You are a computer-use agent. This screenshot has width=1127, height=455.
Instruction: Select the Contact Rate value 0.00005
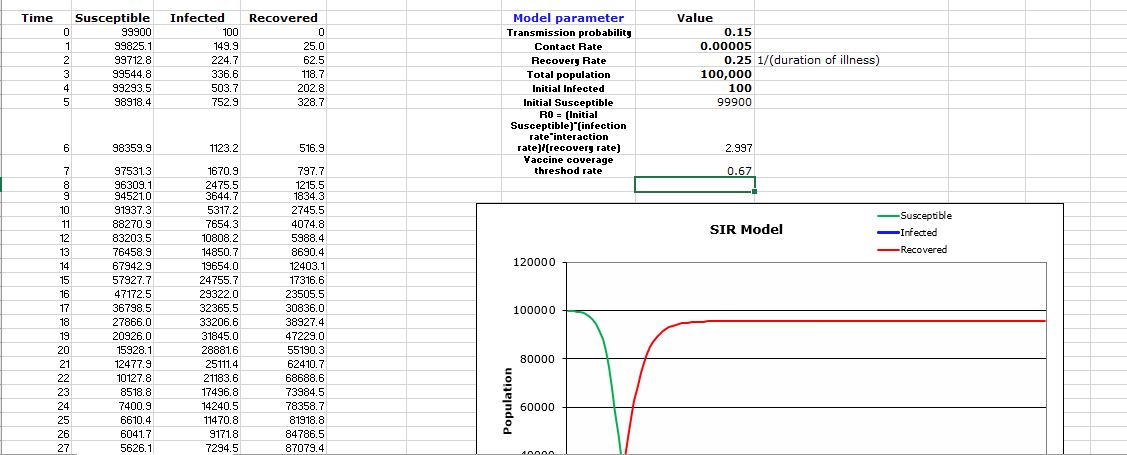[x=695, y=46]
